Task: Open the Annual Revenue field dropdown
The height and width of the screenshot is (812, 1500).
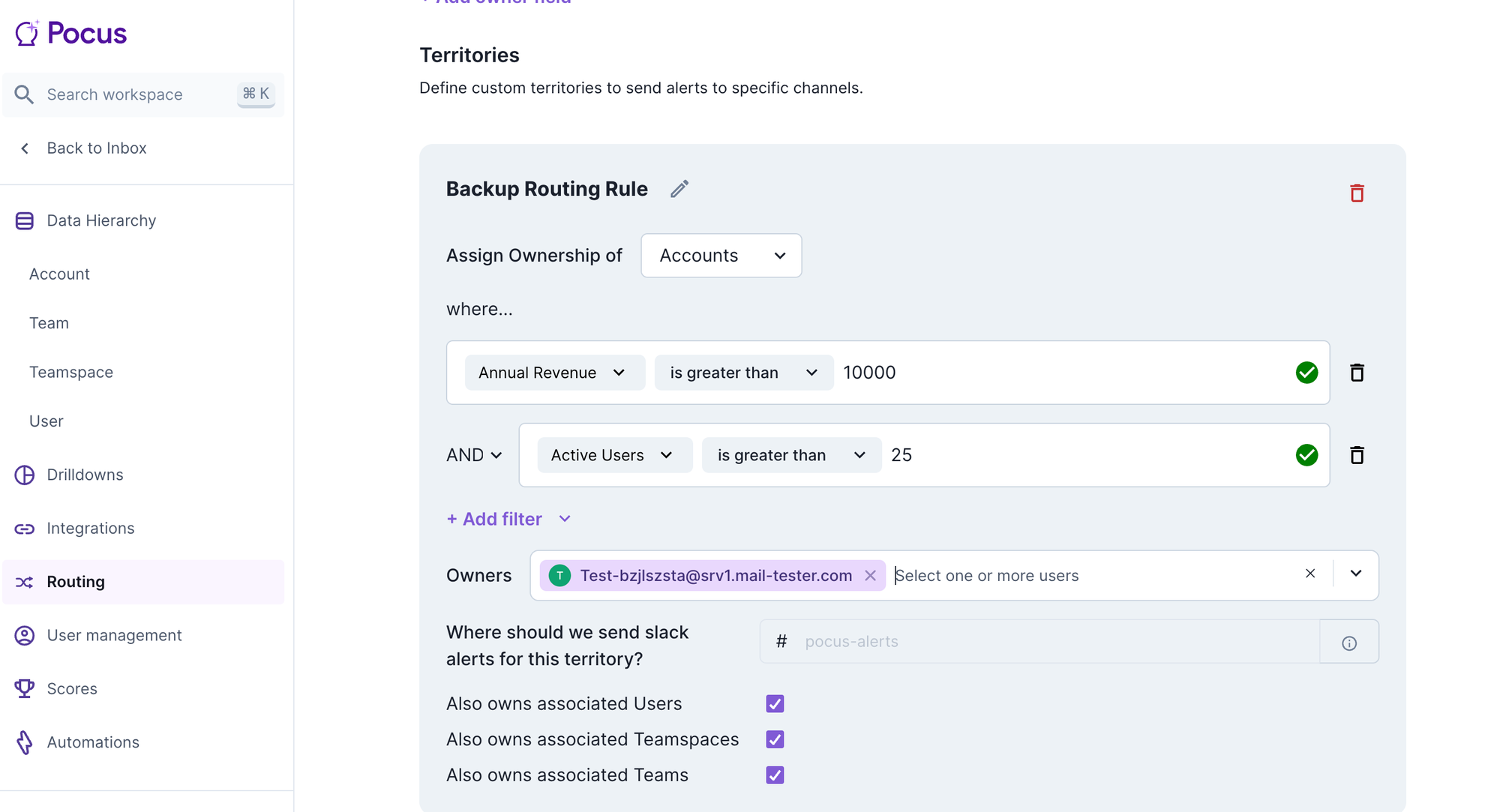Action: (x=553, y=373)
